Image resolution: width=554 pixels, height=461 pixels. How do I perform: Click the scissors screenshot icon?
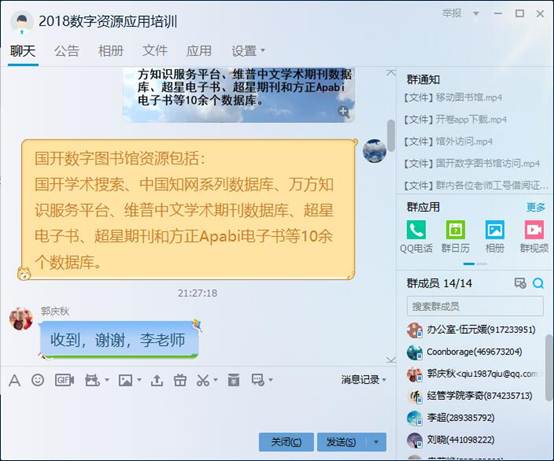coord(203,380)
